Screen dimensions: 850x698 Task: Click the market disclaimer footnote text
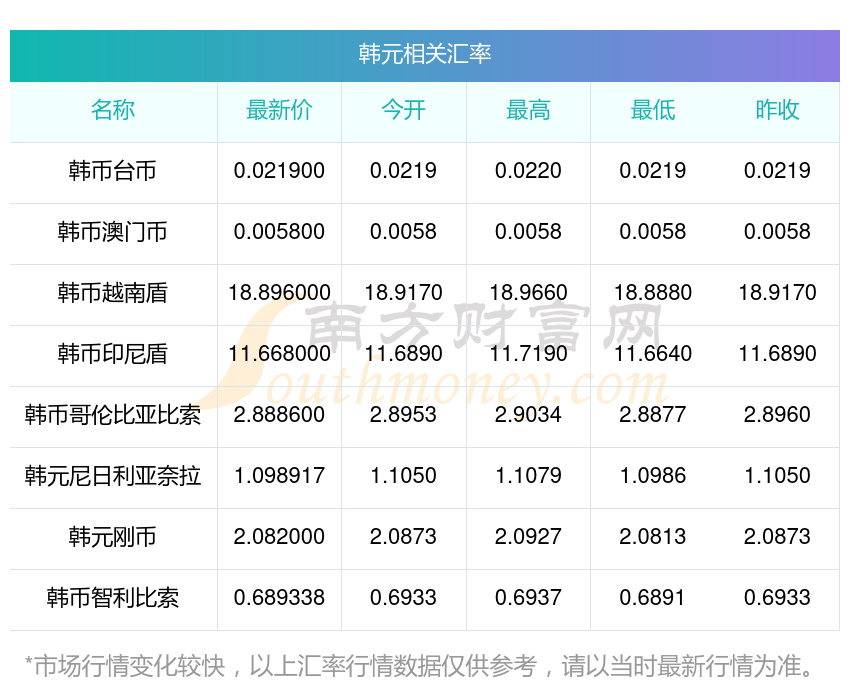pyautogui.click(x=419, y=666)
